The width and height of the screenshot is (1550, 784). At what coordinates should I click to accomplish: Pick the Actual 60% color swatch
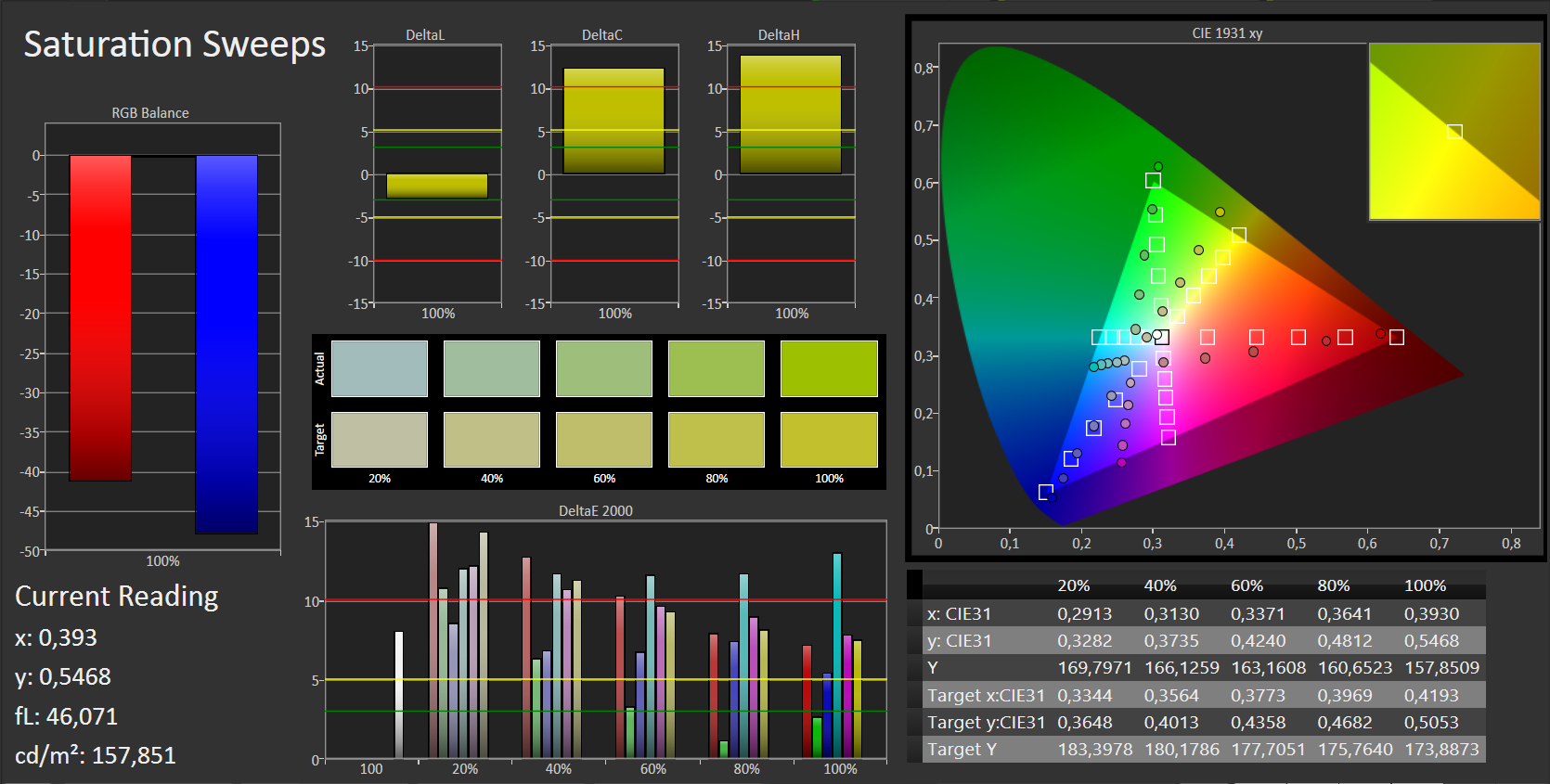[604, 368]
